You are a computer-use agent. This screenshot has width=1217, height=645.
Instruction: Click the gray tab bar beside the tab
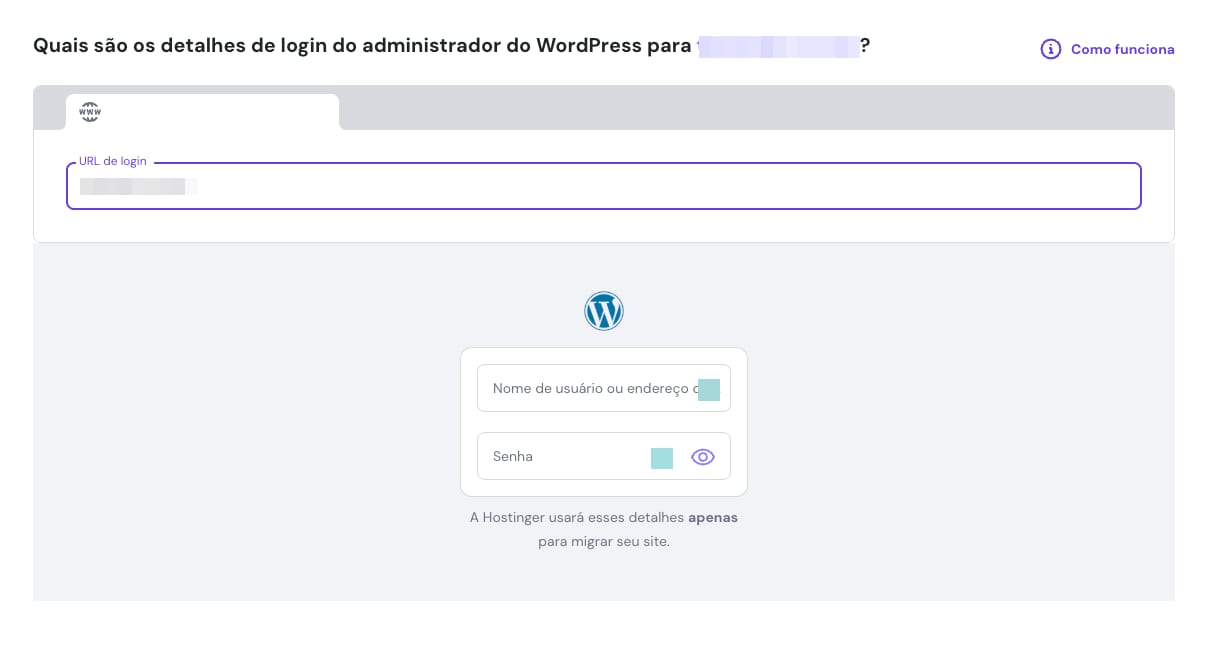(x=750, y=108)
